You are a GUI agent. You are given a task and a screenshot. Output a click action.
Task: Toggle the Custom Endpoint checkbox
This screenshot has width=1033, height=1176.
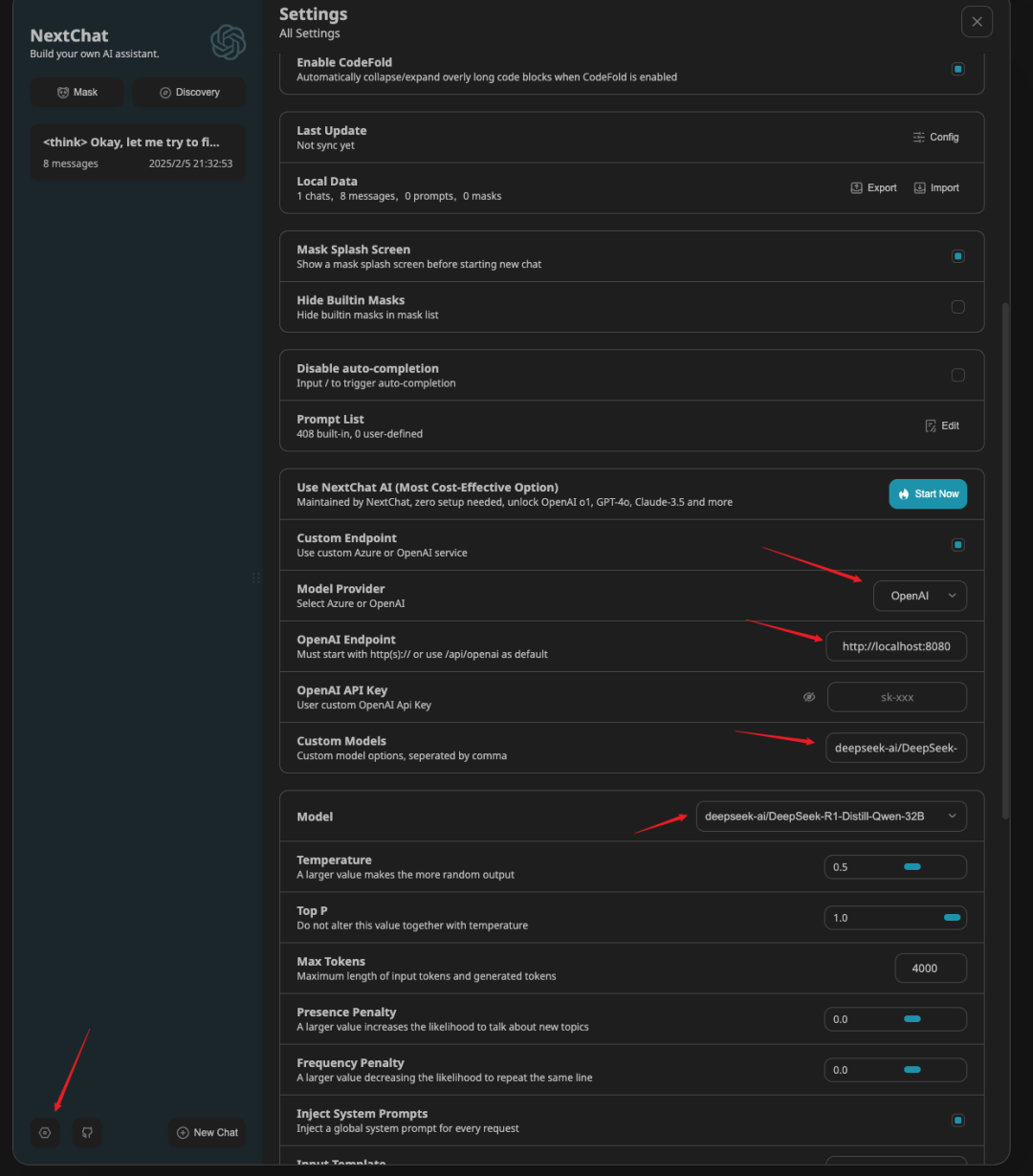[957, 545]
